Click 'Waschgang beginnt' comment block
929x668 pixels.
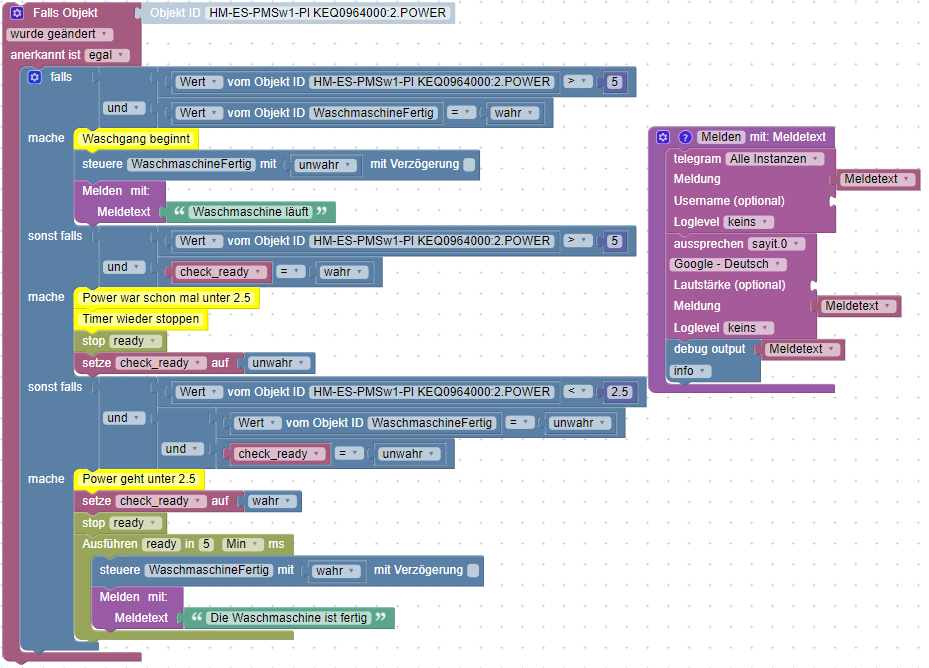[136, 139]
